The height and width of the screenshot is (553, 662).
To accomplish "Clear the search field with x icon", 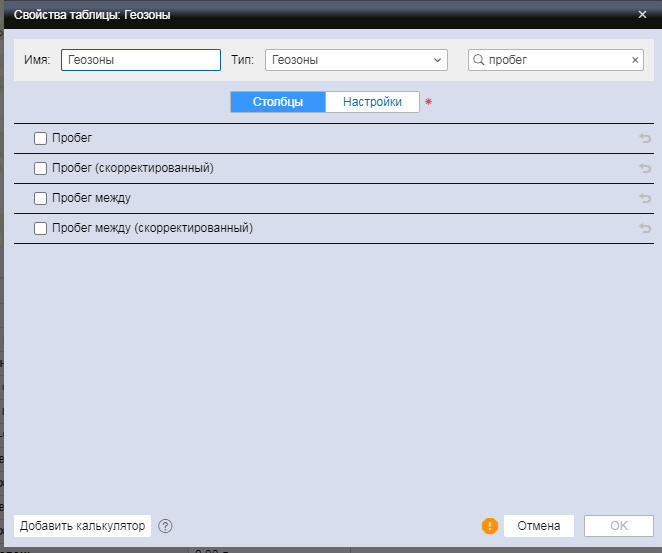I will click(635, 60).
